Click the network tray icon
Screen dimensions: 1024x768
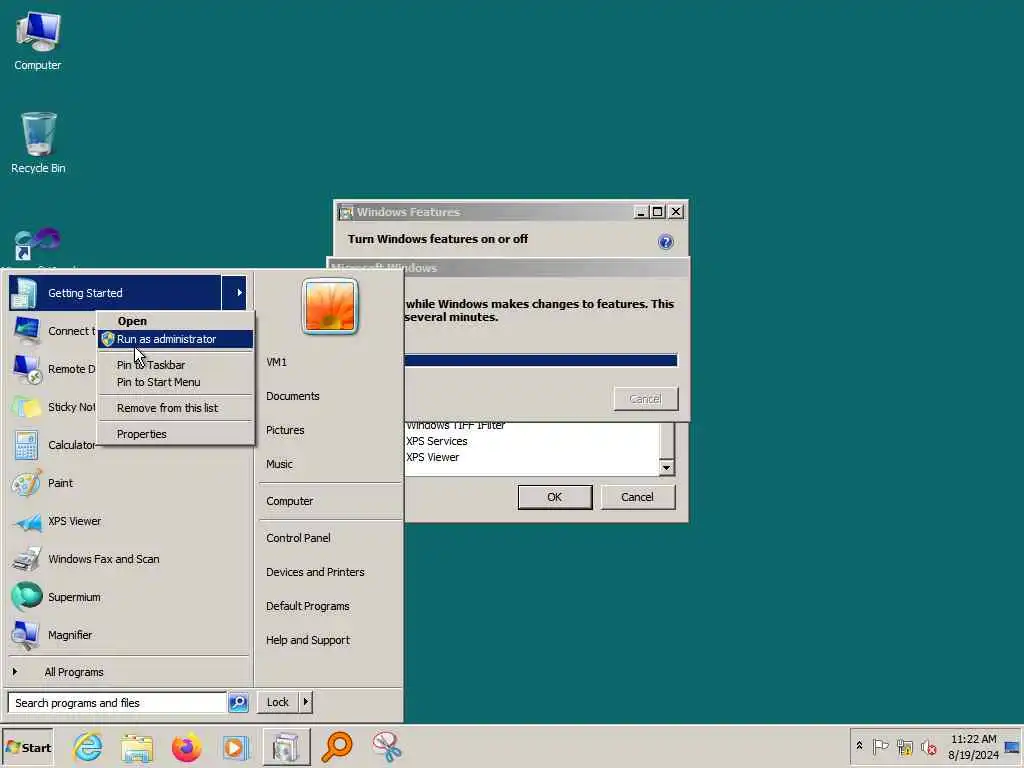point(904,746)
